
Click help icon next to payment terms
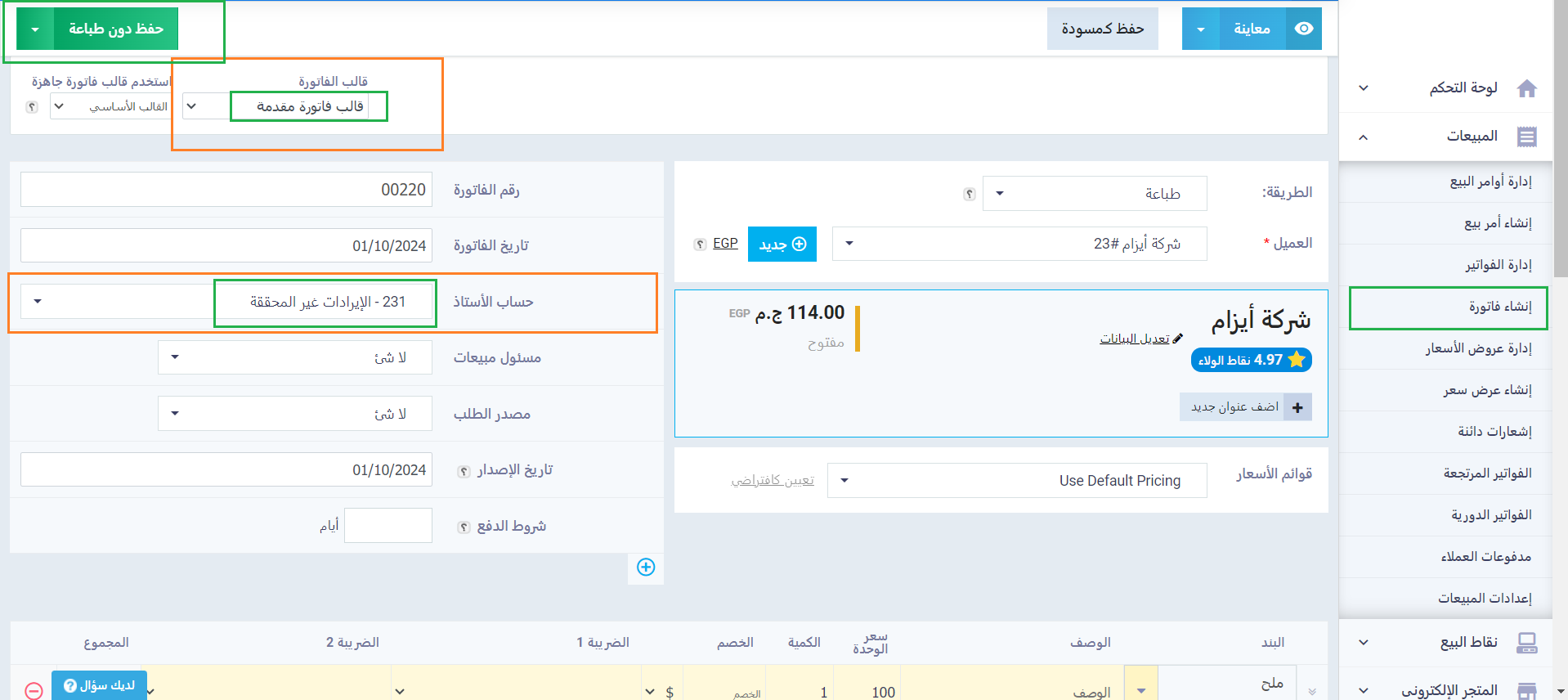click(464, 527)
